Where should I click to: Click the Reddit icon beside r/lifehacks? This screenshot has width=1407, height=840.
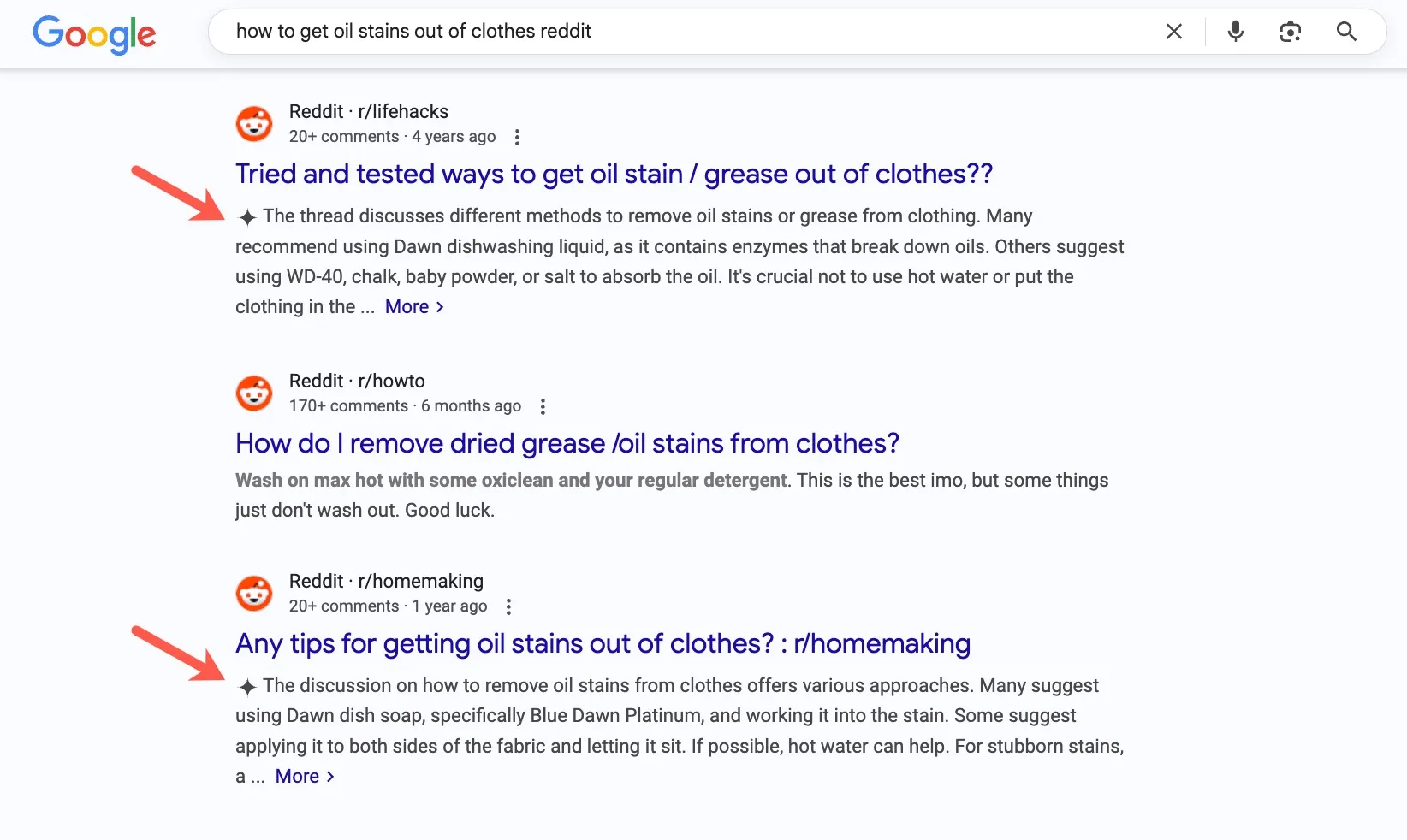[254, 124]
